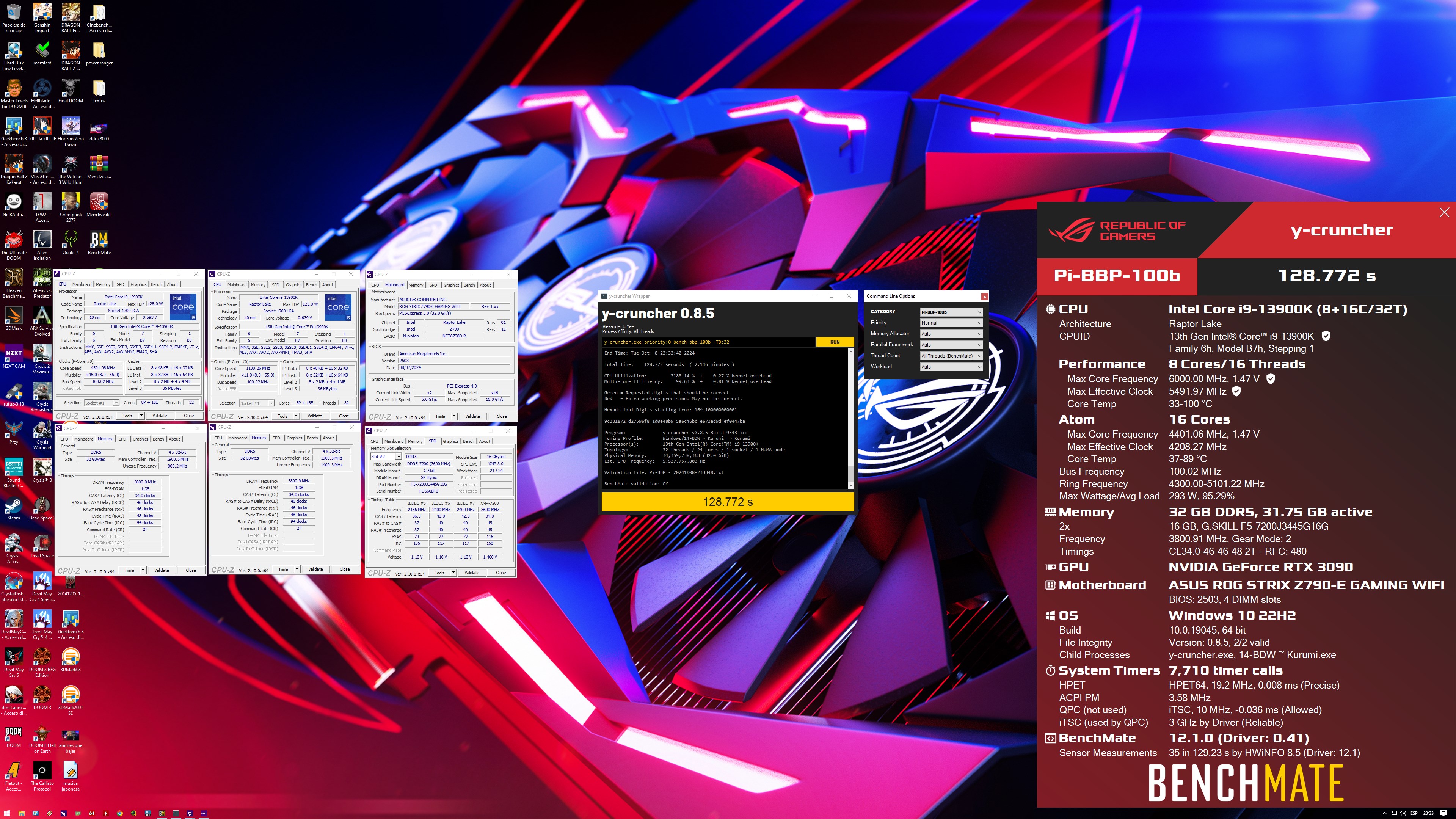This screenshot has width=1456, height=819.
Task: Click Validate in the SPD CPU-Z window
Action: pos(471,573)
